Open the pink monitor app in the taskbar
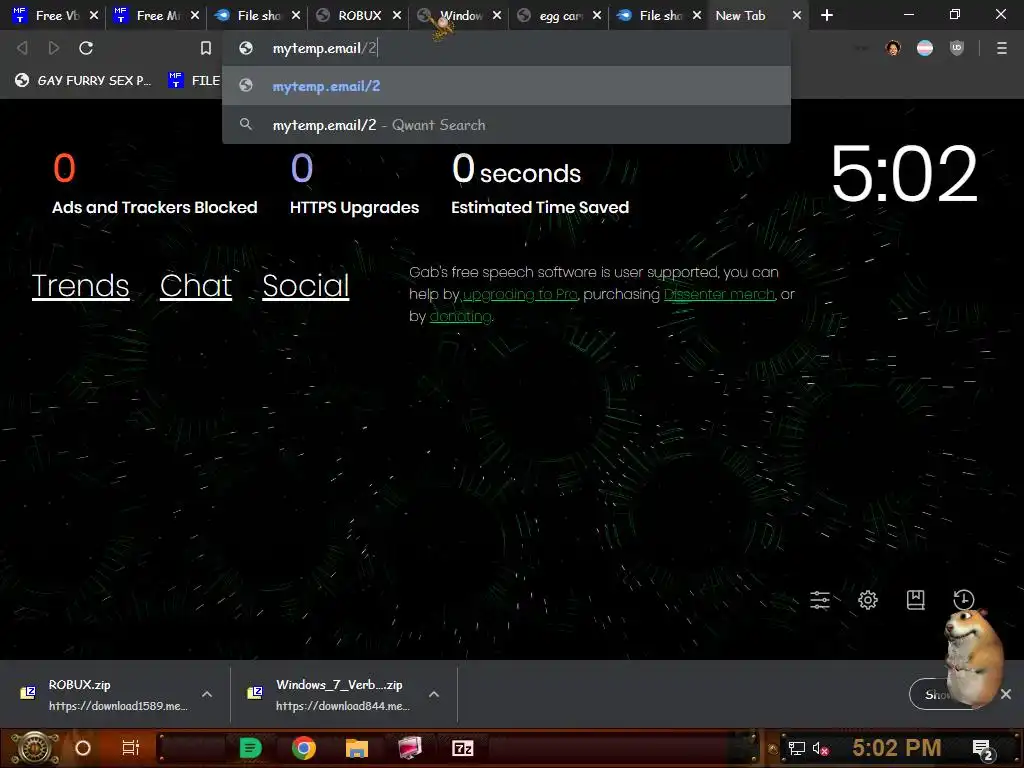 tap(409, 748)
